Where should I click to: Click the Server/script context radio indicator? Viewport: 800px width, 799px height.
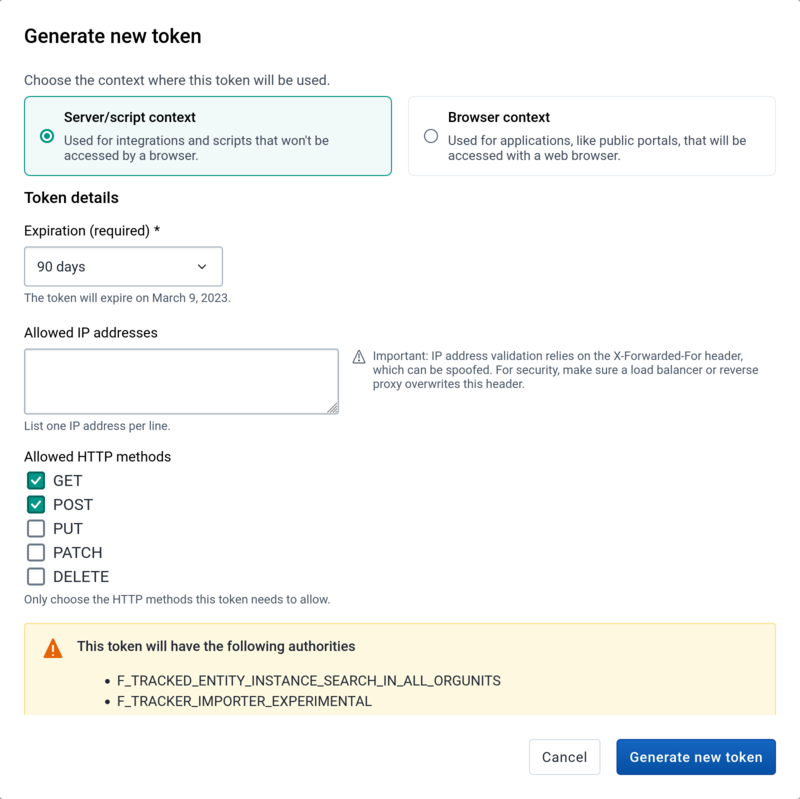[x=46, y=137]
